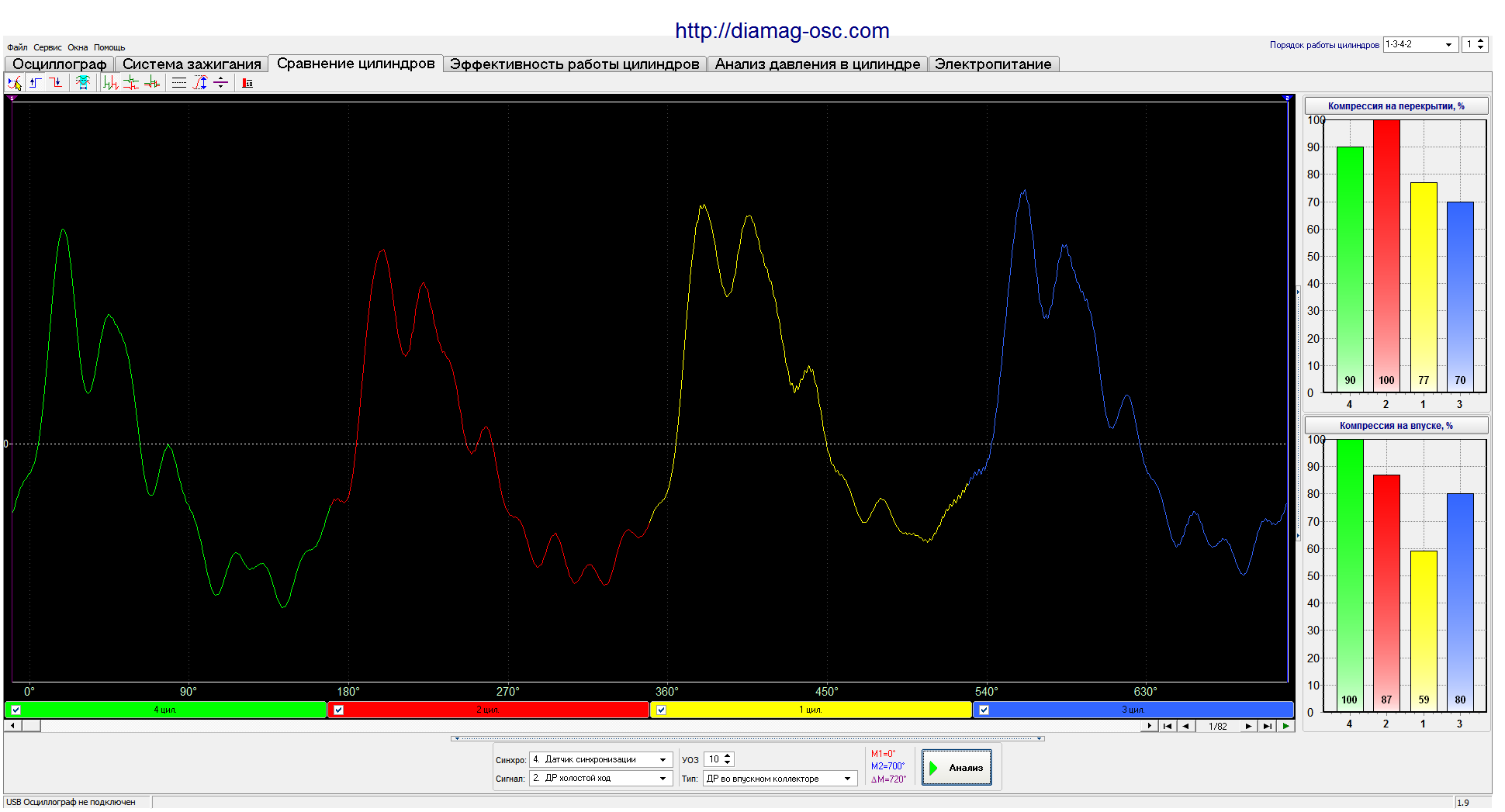Image resolution: width=1505 pixels, height=812 pixels.
Task: Click the USB Осциллограф не подключен status
Action: (x=71, y=802)
